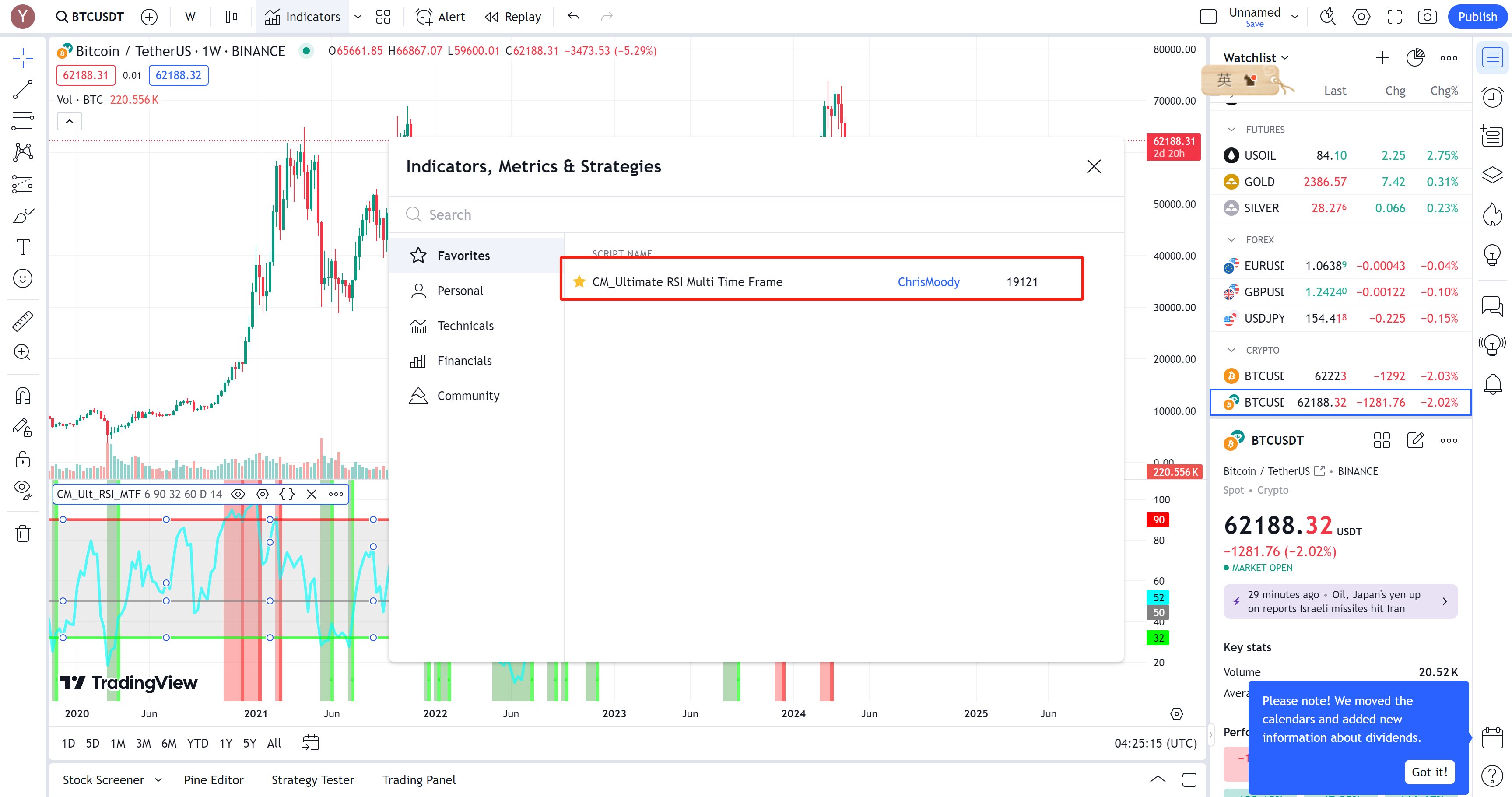Remove all drawings with trash icon

coord(23,534)
